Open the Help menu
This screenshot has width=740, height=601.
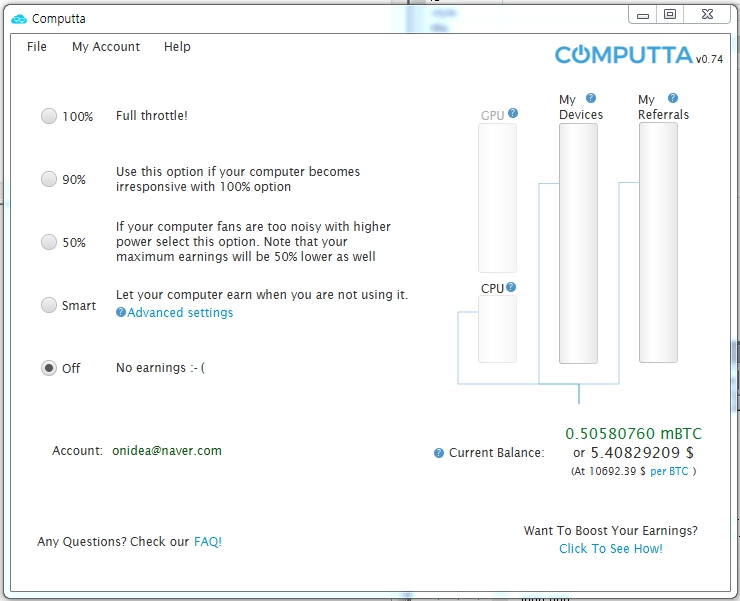point(177,47)
